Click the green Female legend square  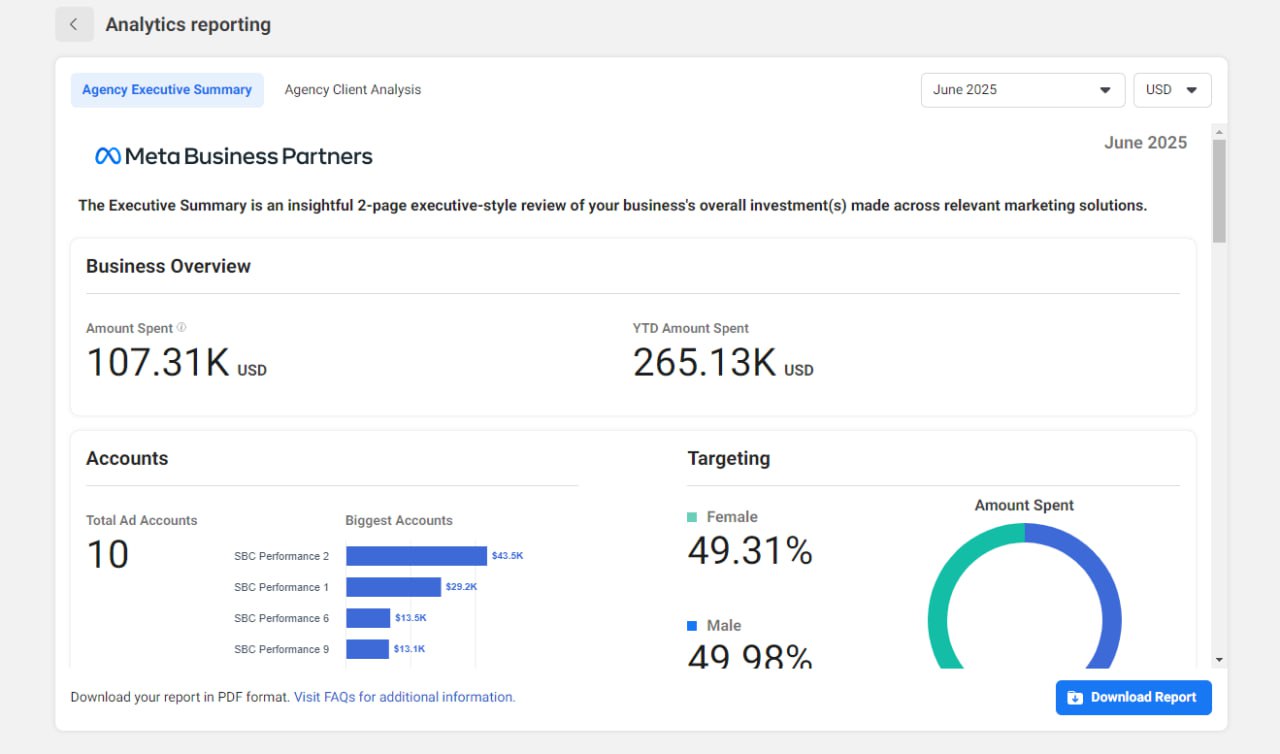[x=692, y=517]
